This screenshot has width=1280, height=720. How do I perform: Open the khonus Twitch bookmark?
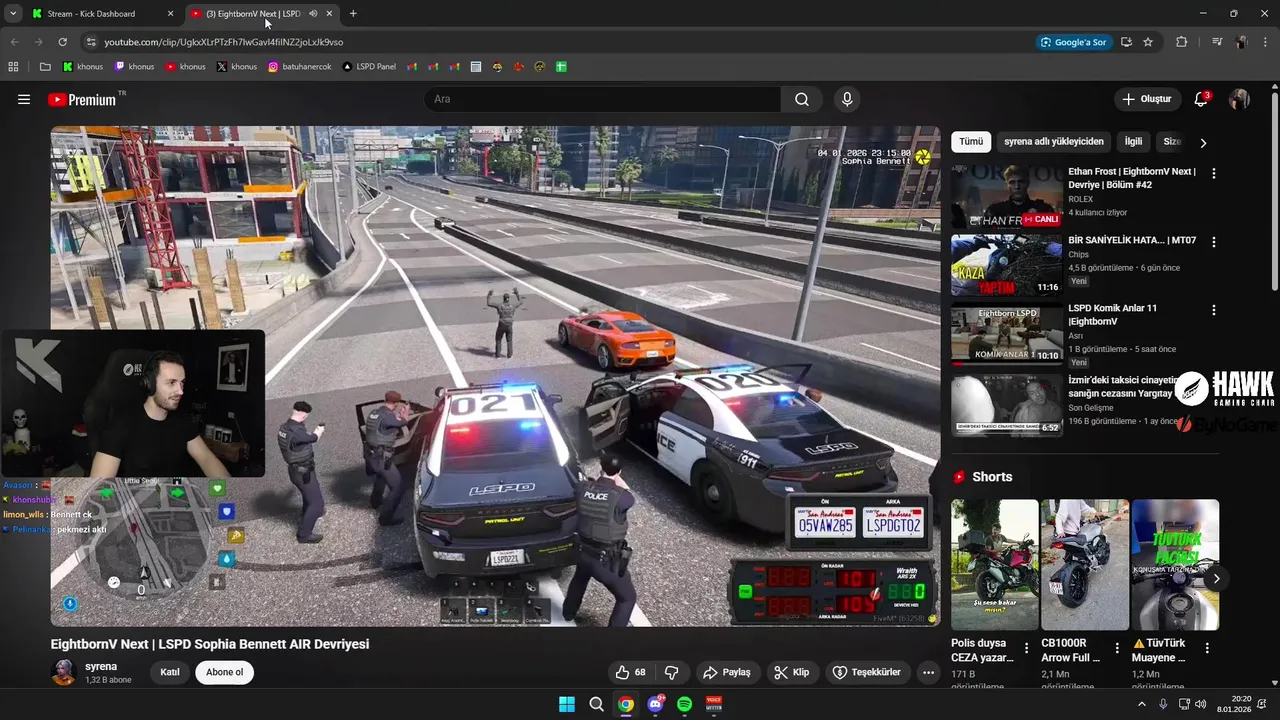point(134,67)
